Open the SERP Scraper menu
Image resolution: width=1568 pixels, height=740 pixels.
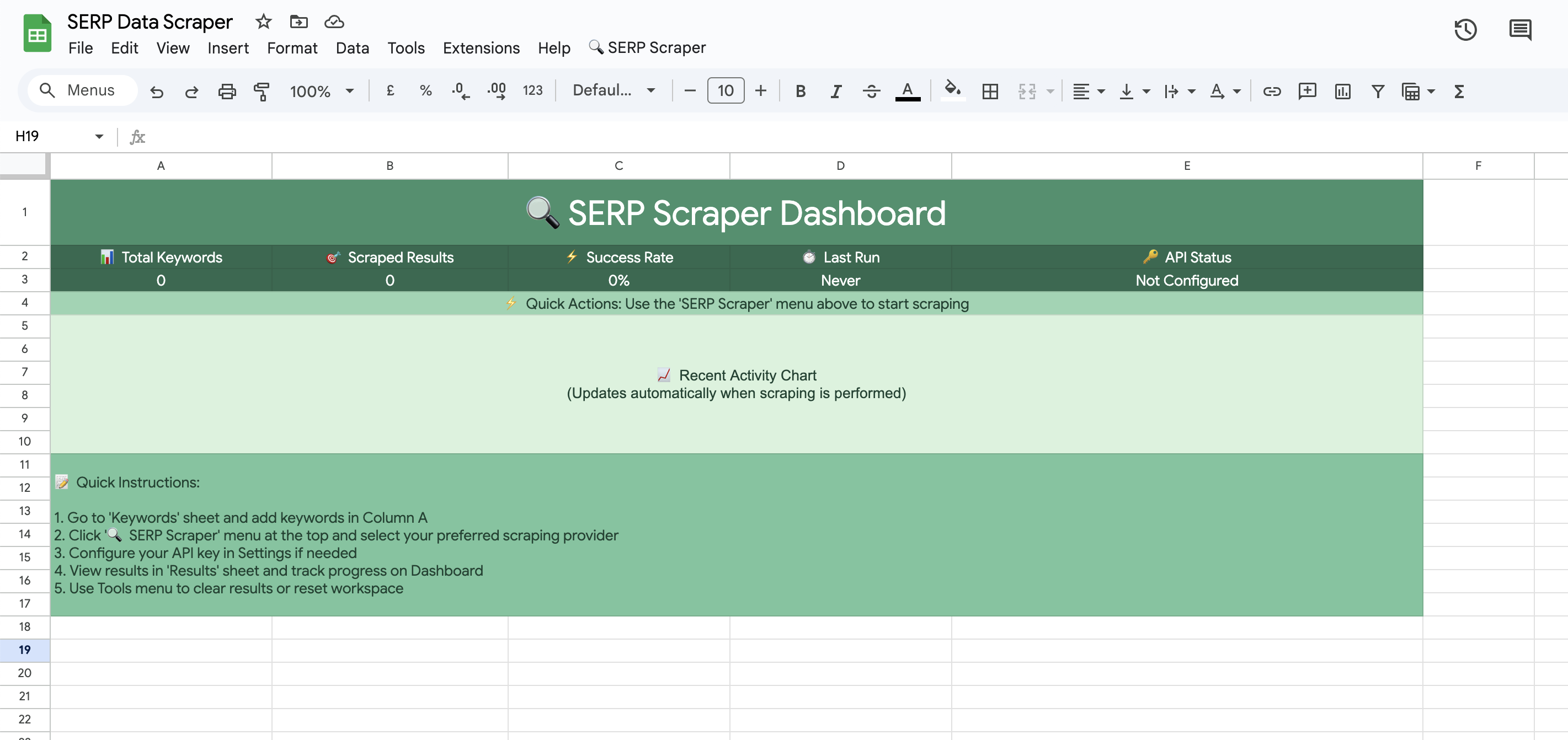(x=647, y=47)
